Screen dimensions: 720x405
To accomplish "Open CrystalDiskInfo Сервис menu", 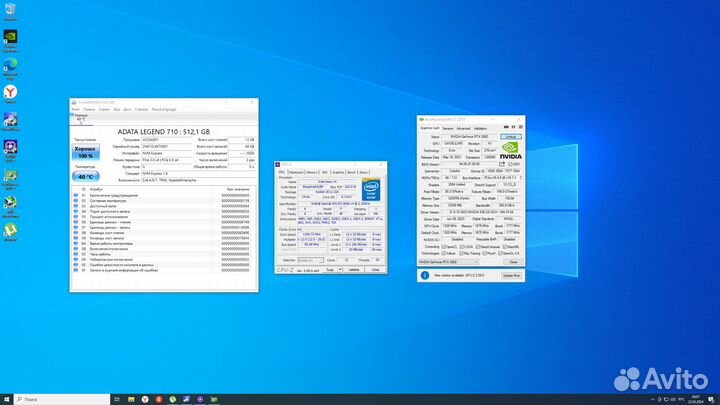I will [104, 109].
